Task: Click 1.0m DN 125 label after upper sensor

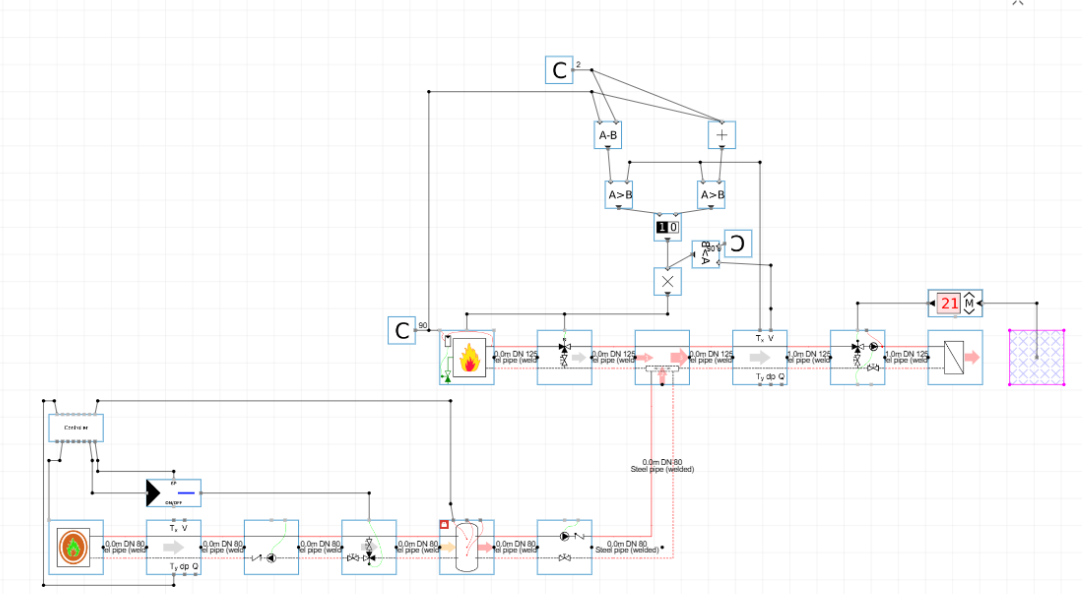Action: (809, 354)
